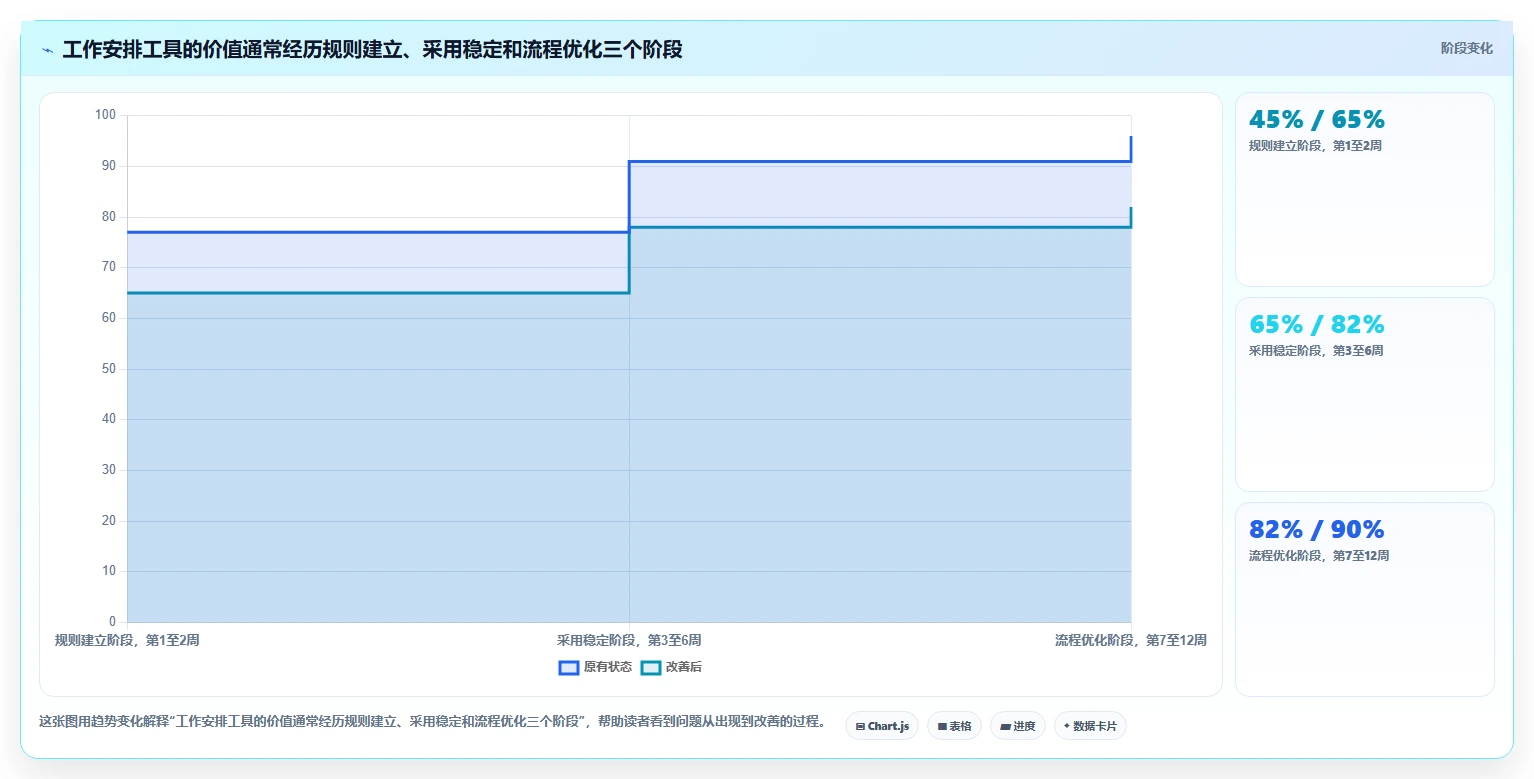Click the y-axis value 100

(x=106, y=115)
